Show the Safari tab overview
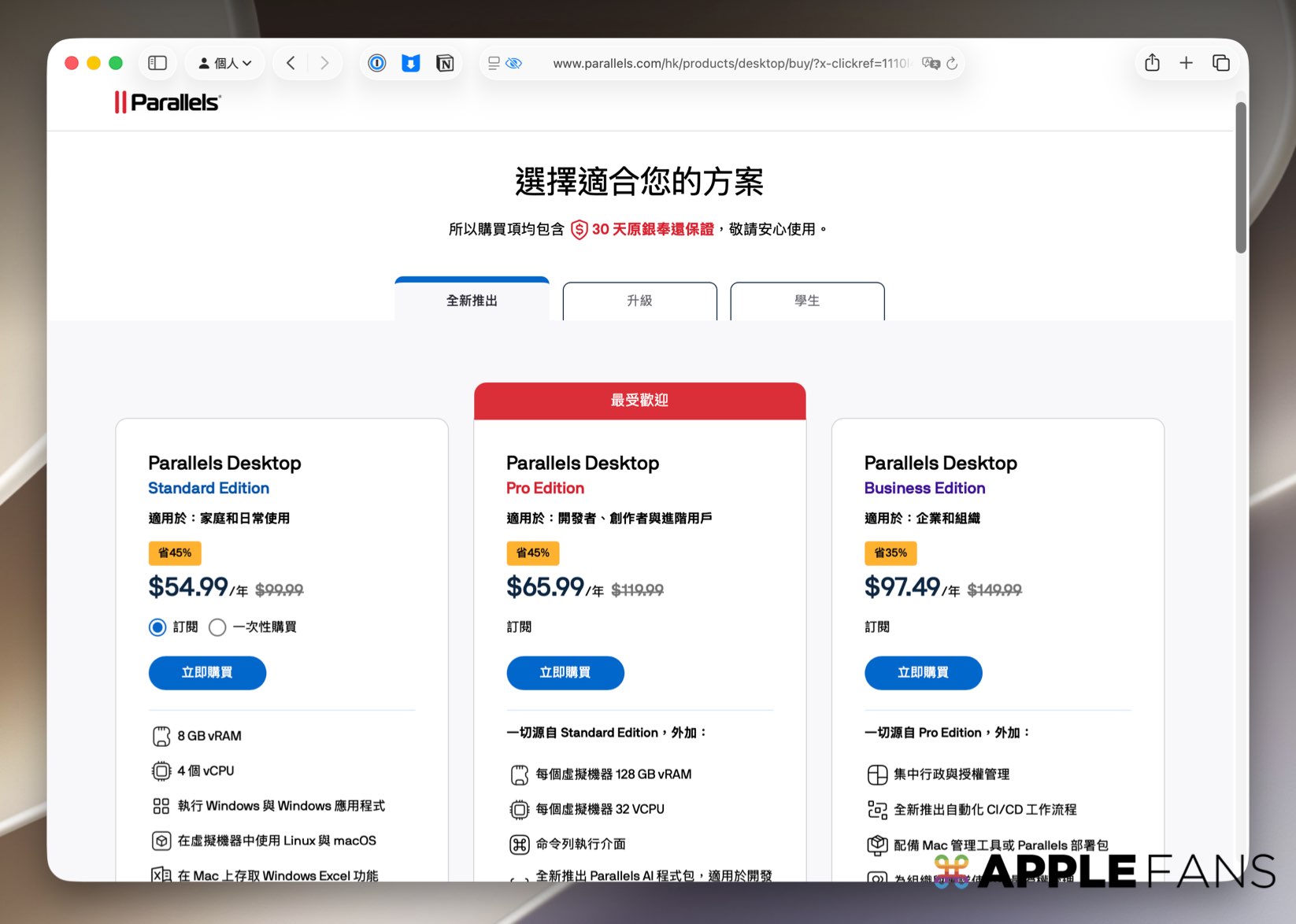Viewport: 1296px width, 924px height. [1221, 63]
